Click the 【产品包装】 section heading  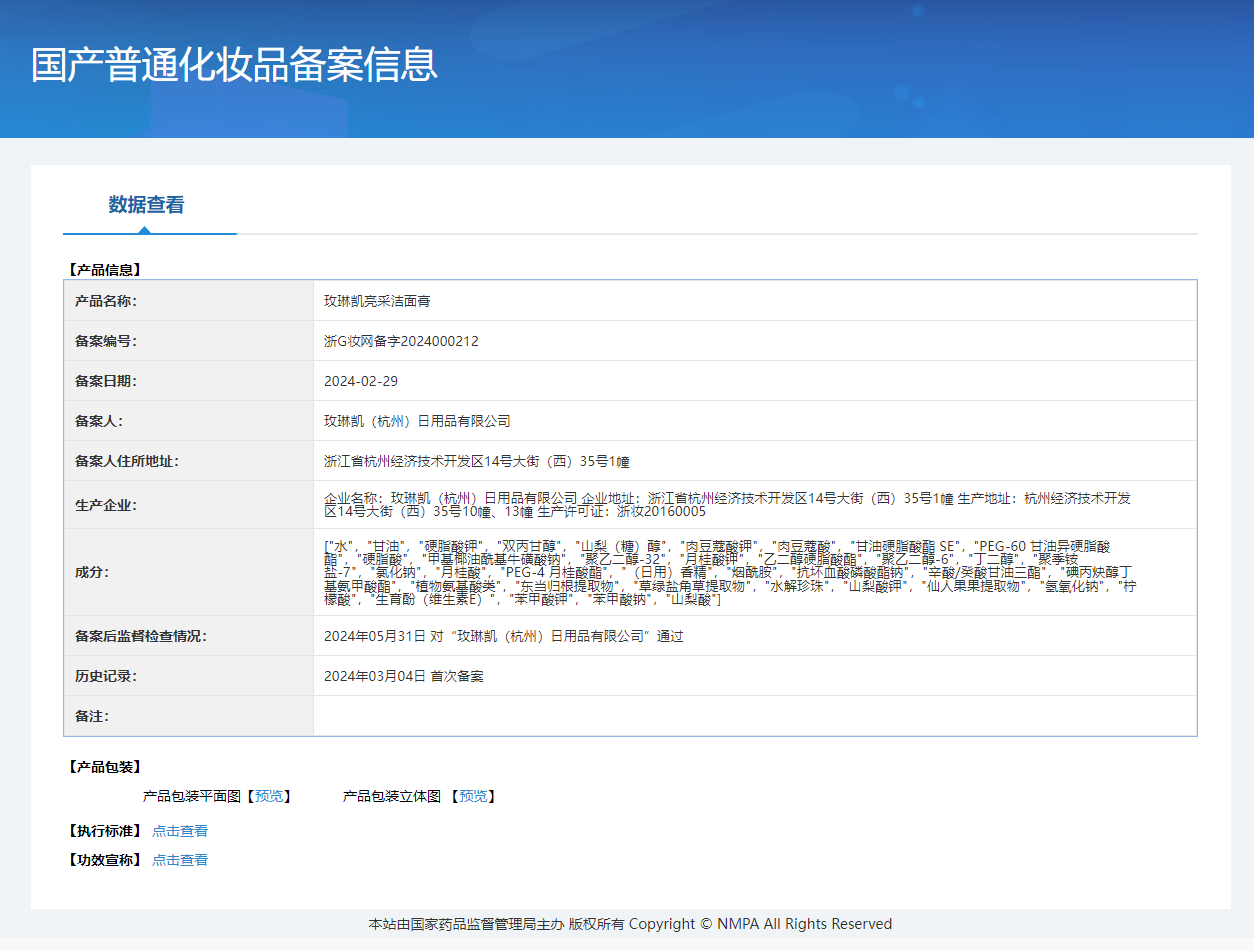point(105,767)
